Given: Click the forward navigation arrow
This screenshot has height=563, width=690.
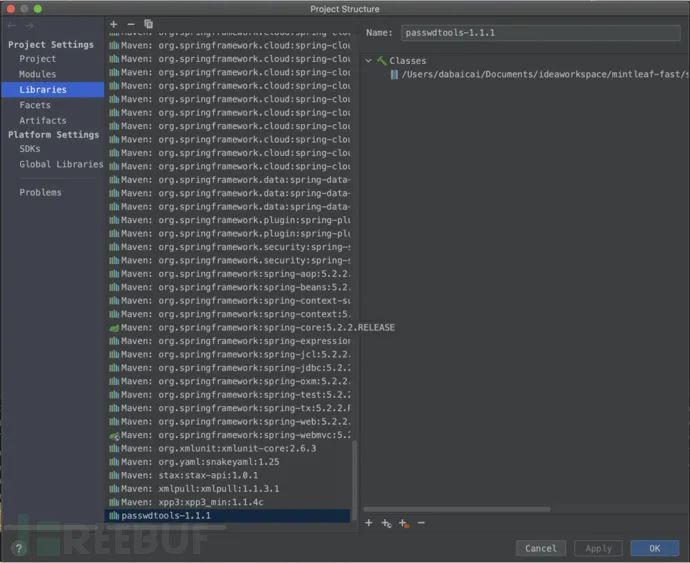Looking at the screenshot, I should tap(29, 26).
